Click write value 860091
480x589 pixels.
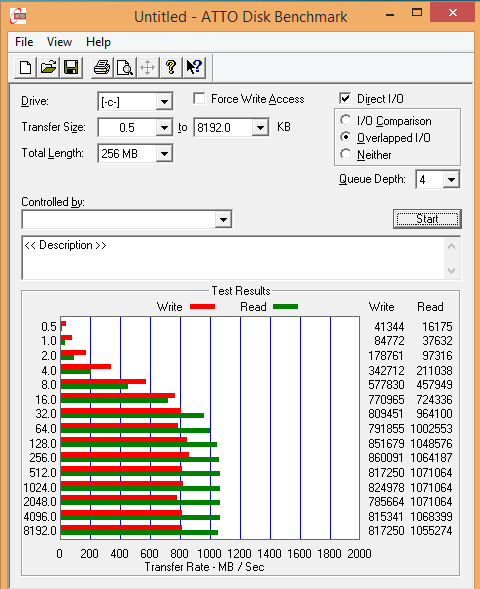pos(386,458)
